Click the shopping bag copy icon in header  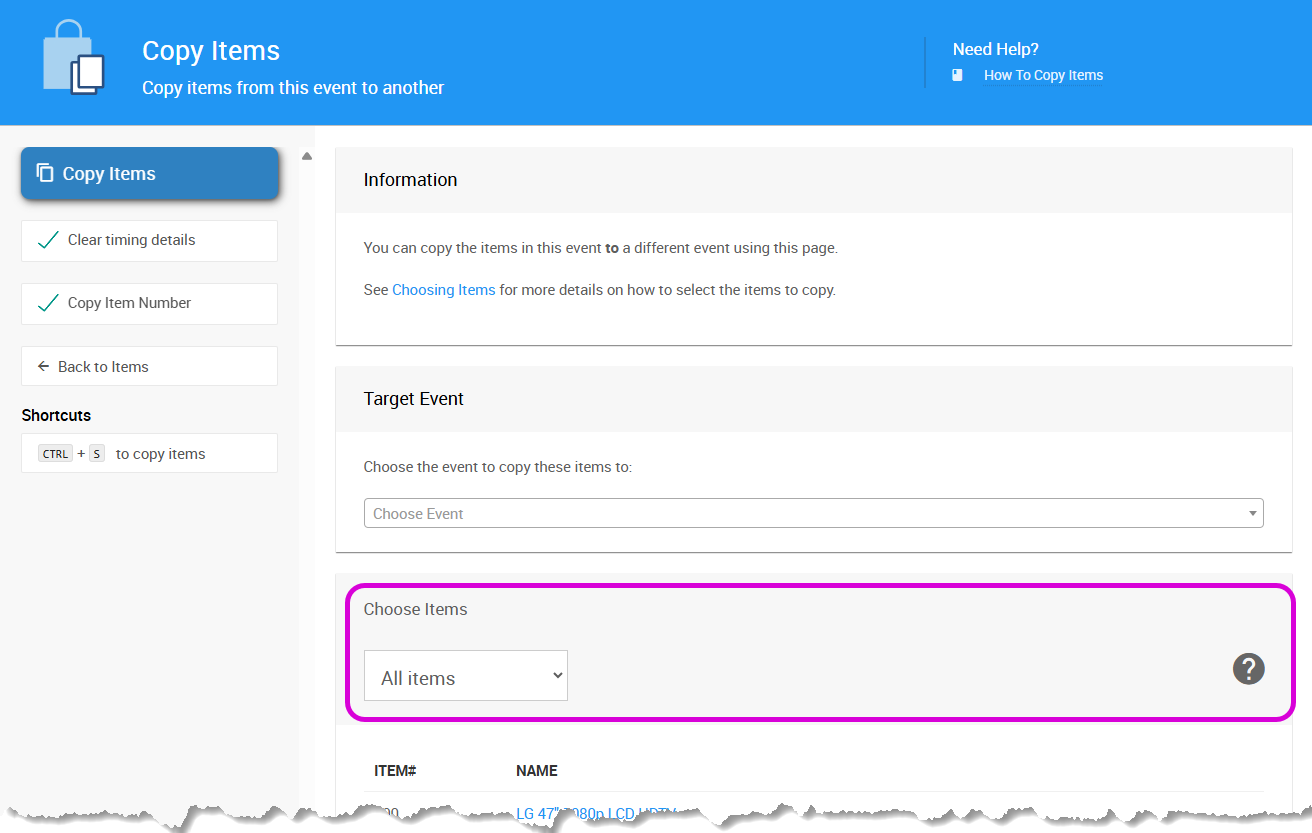(74, 61)
